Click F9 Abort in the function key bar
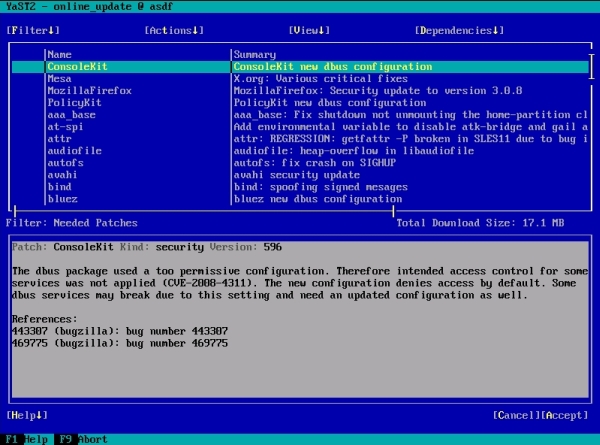The image size is (600, 445). [x=81, y=439]
